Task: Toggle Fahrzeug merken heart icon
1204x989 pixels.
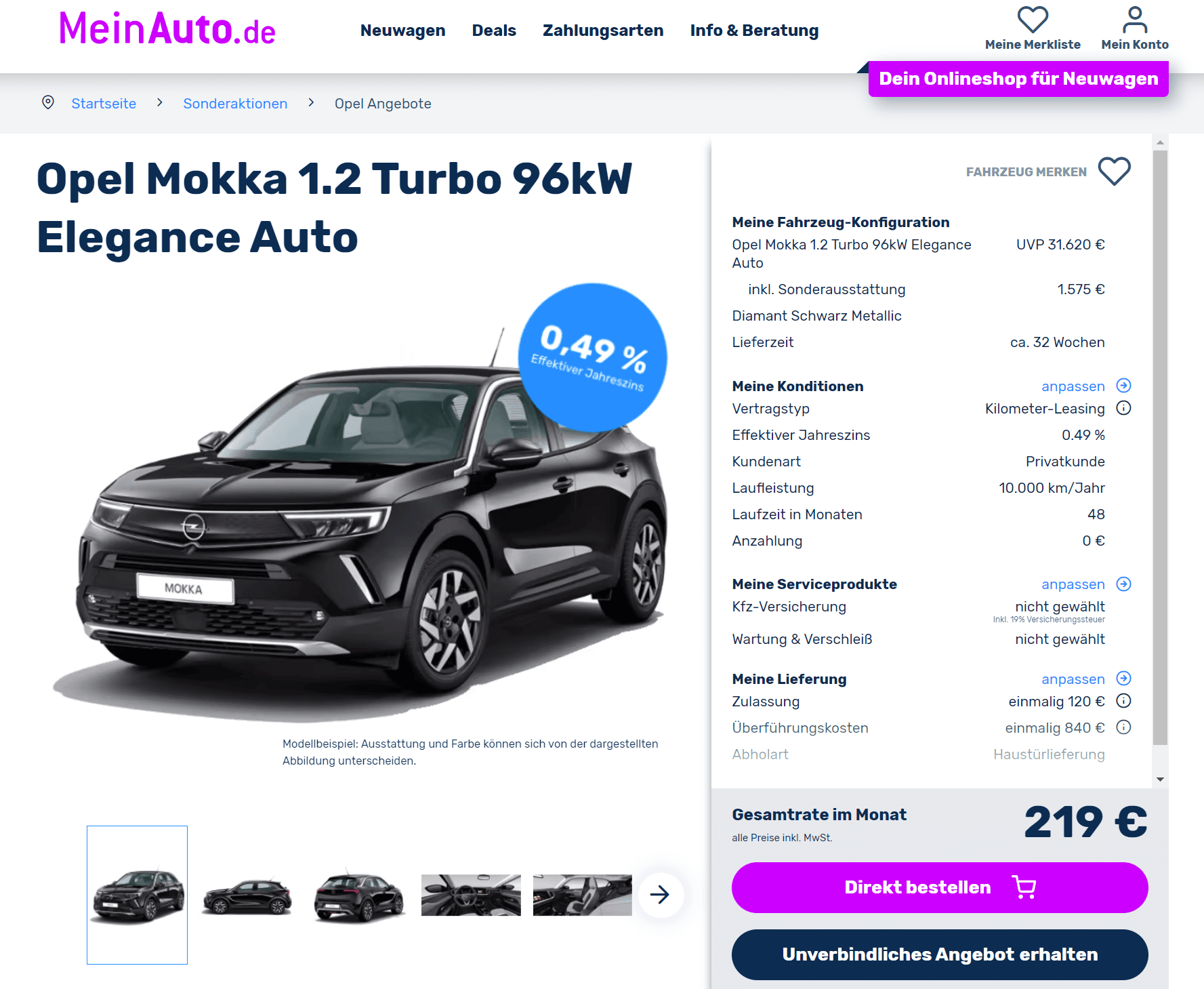Action: pos(1115,171)
